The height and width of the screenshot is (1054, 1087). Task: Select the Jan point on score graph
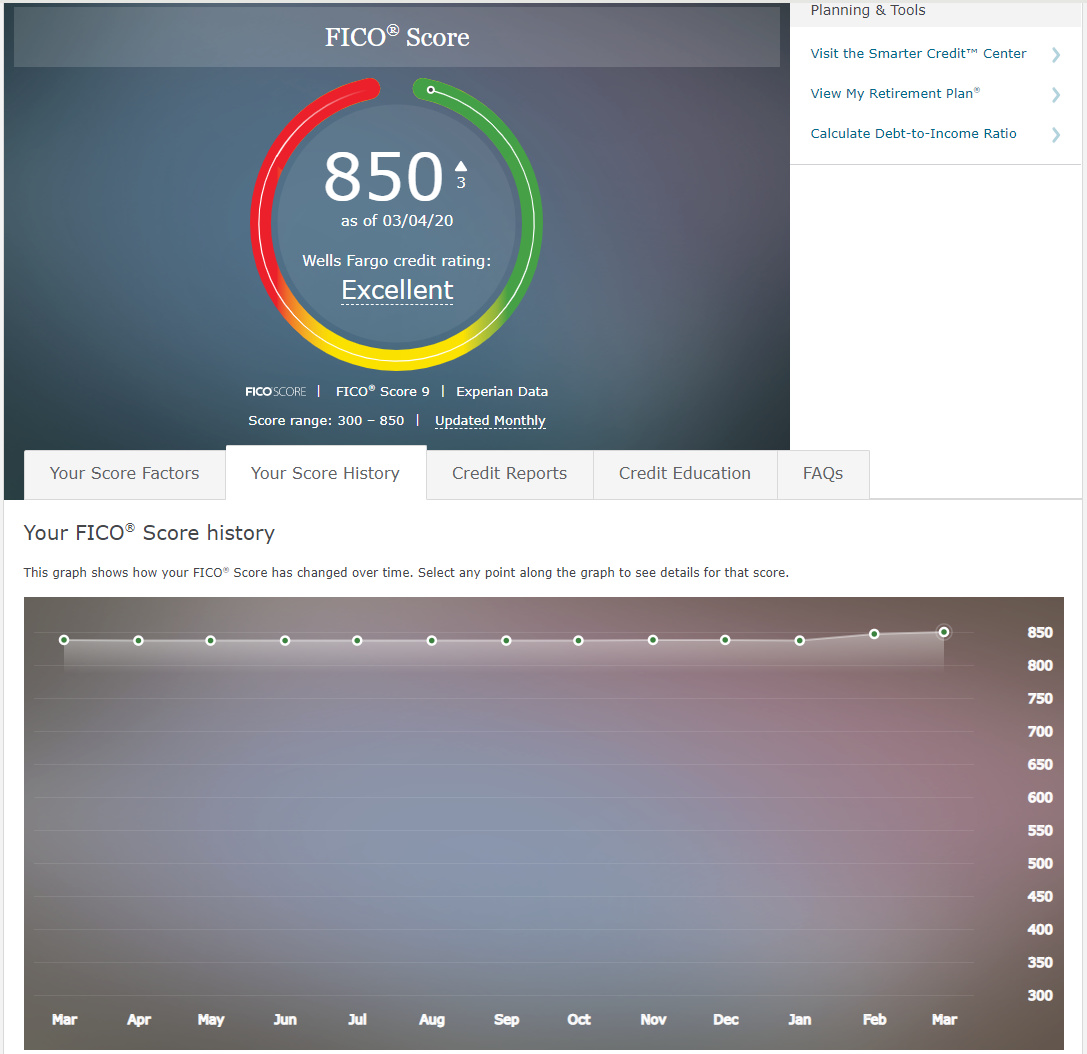(800, 641)
